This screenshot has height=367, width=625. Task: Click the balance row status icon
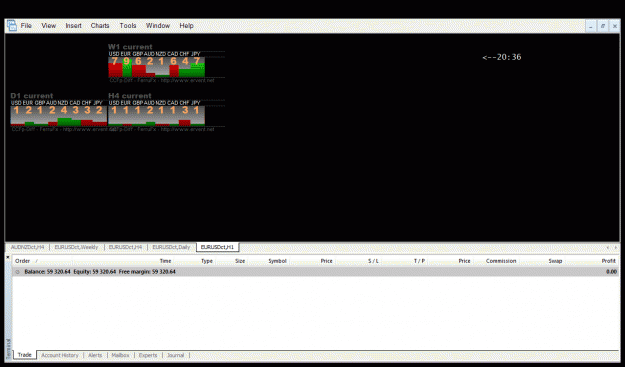coord(18,272)
